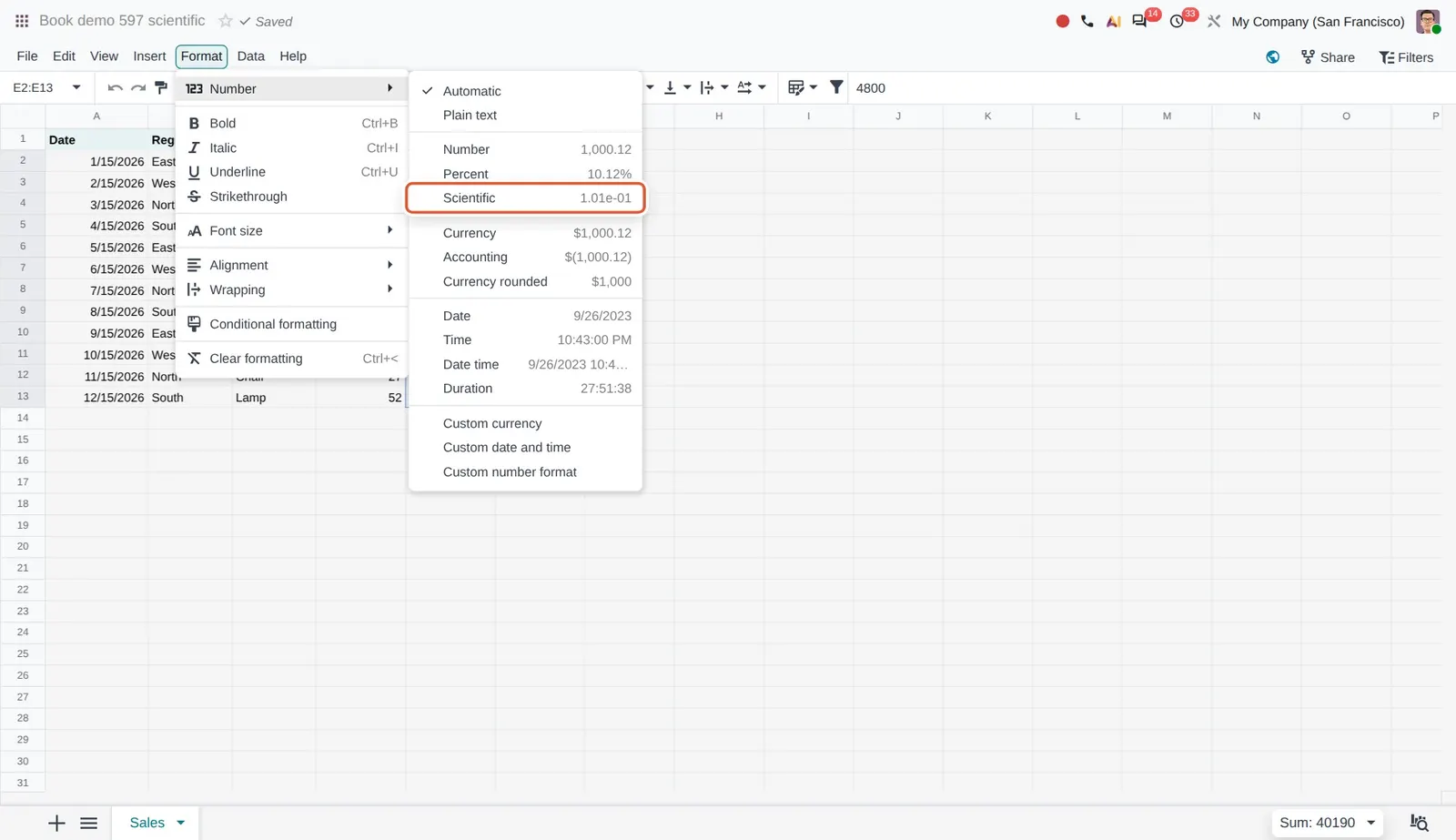Select the Plain text format

click(525, 115)
